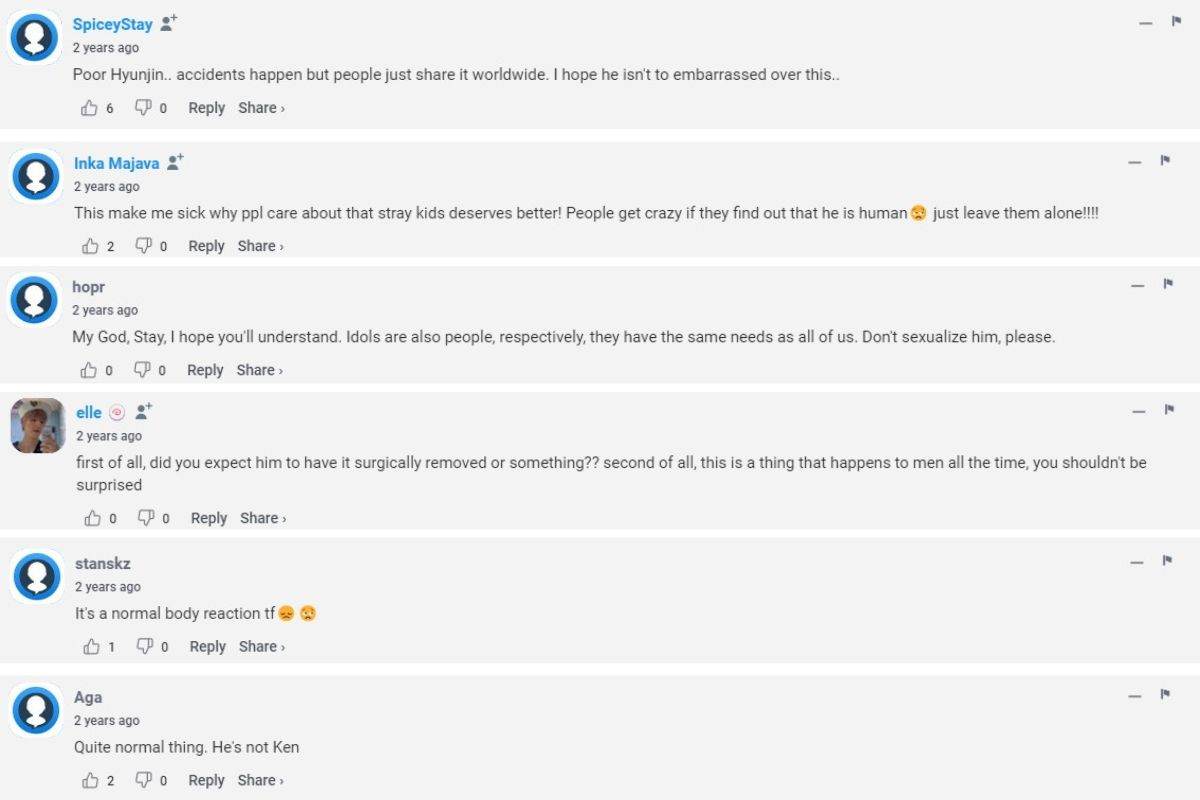
Task: Follow user Inka Majava via add-person icon
Action: [176, 162]
